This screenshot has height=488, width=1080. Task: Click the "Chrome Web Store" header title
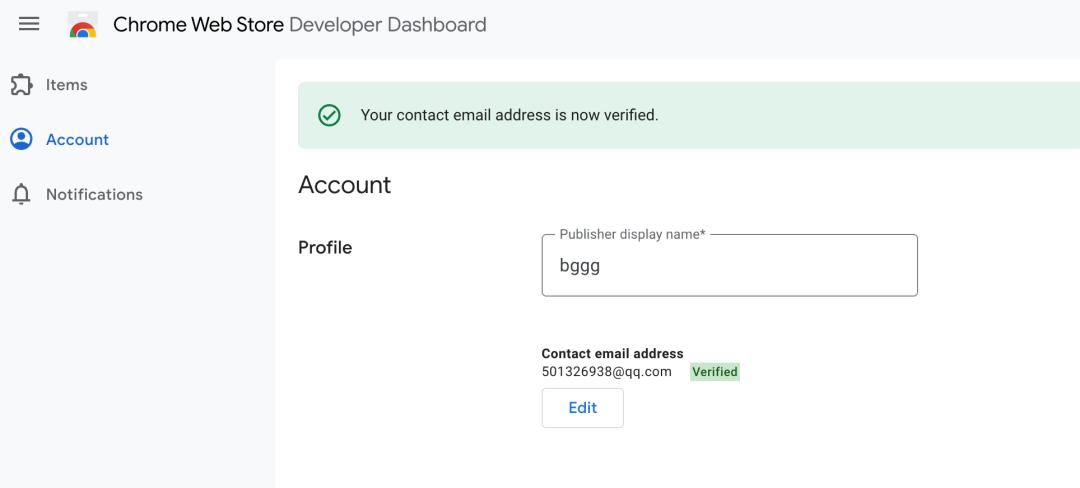[x=198, y=25]
